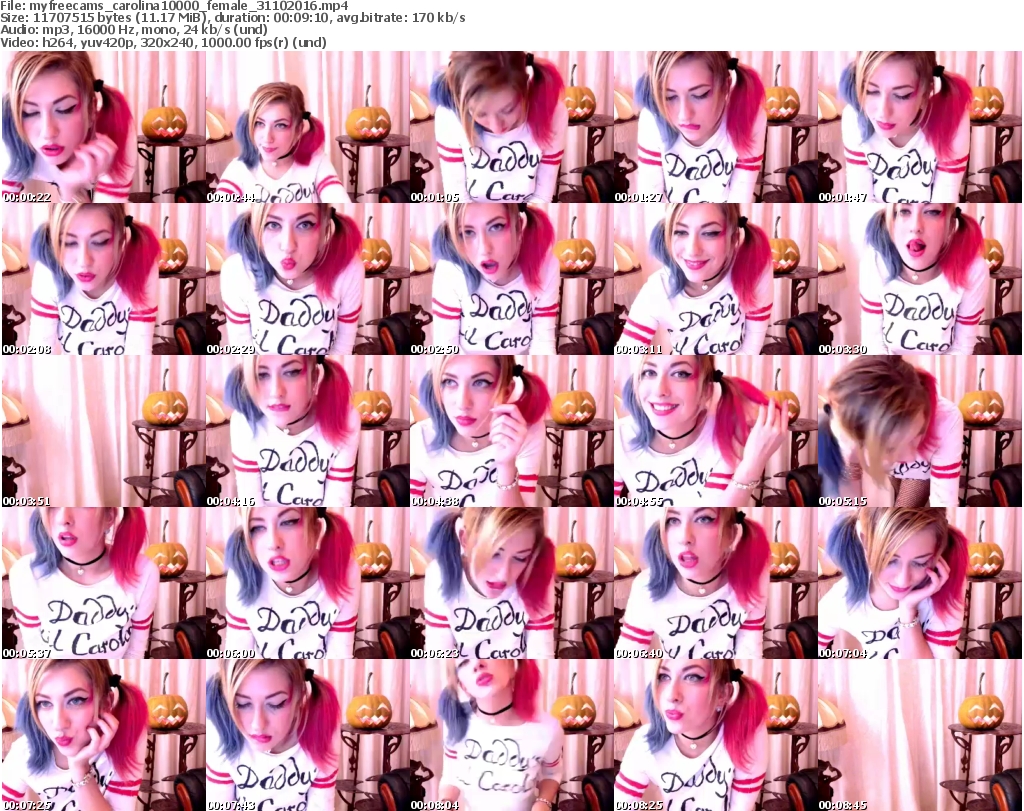Pick the last thumbnail at 00:08:45
The width and height of the screenshot is (1024, 811).
920,735
